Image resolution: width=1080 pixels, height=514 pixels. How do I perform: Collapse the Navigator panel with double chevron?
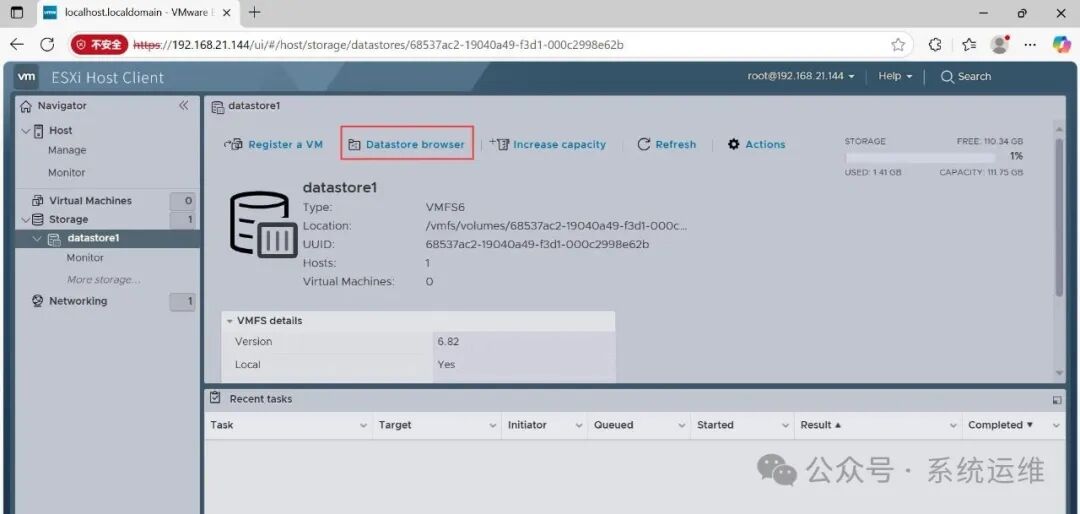(183, 105)
